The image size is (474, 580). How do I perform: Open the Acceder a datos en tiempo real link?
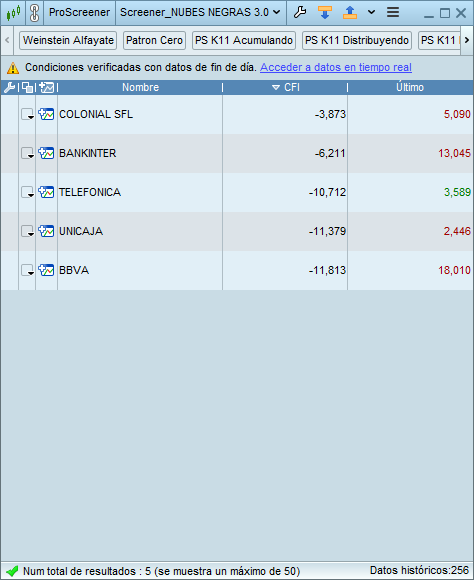336,67
